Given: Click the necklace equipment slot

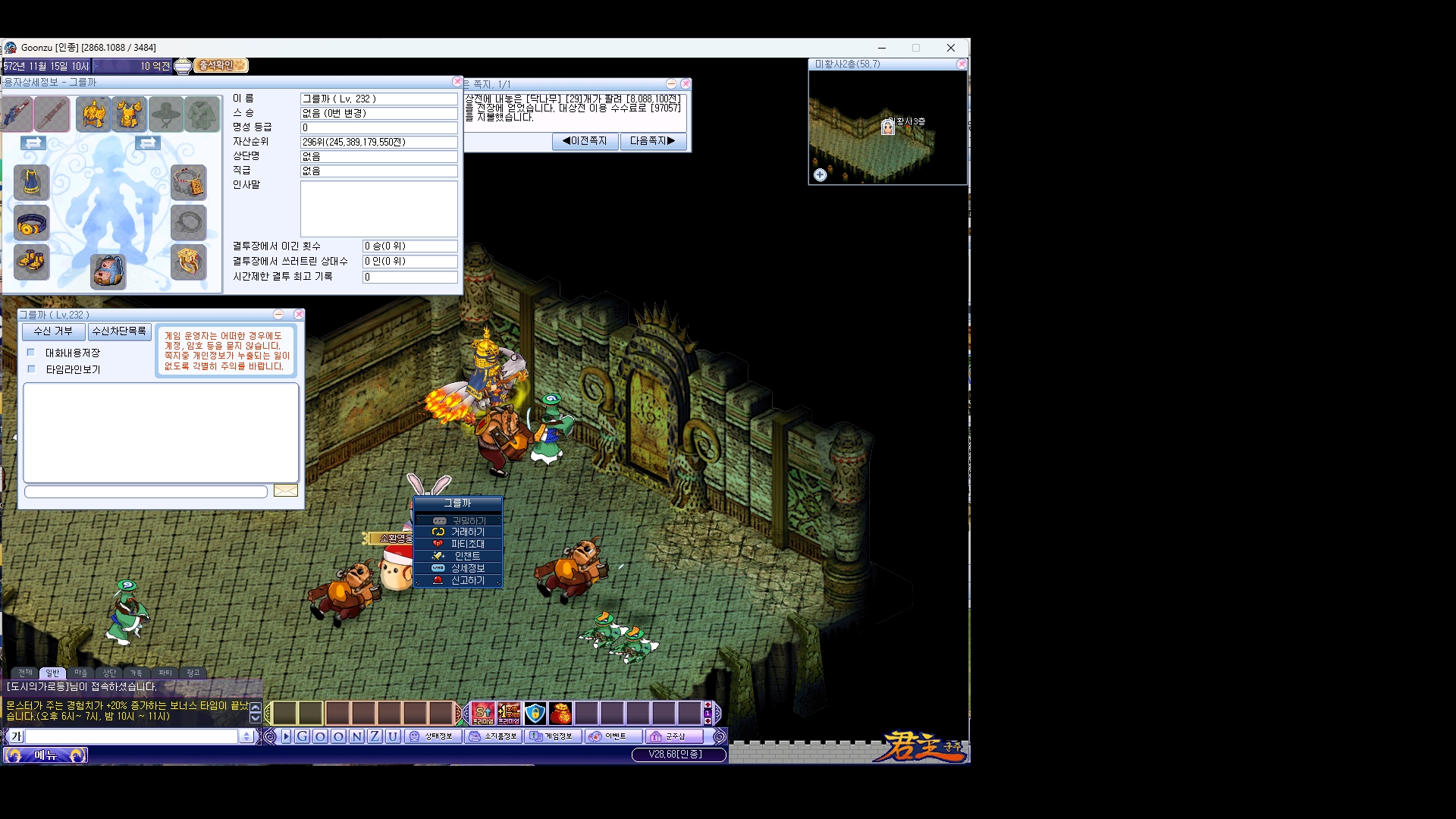Looking at the screenshot, I should point(188,183).
